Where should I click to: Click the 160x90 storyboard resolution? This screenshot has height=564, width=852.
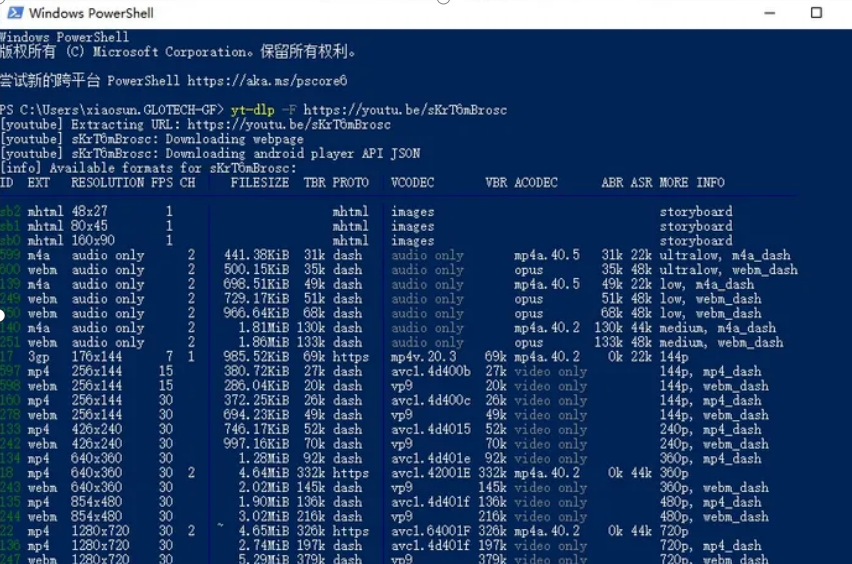click(93, 241)
